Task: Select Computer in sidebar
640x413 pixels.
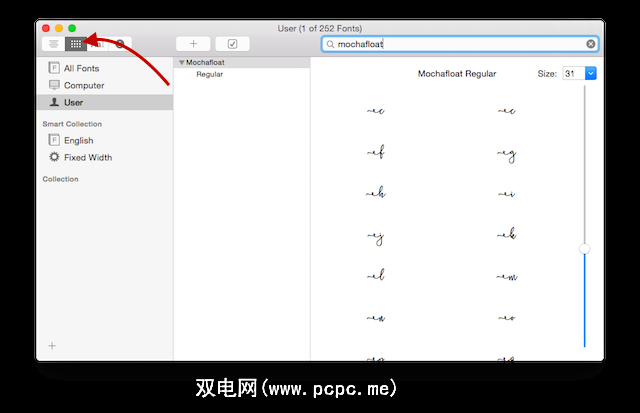Action: click(105, 85)
